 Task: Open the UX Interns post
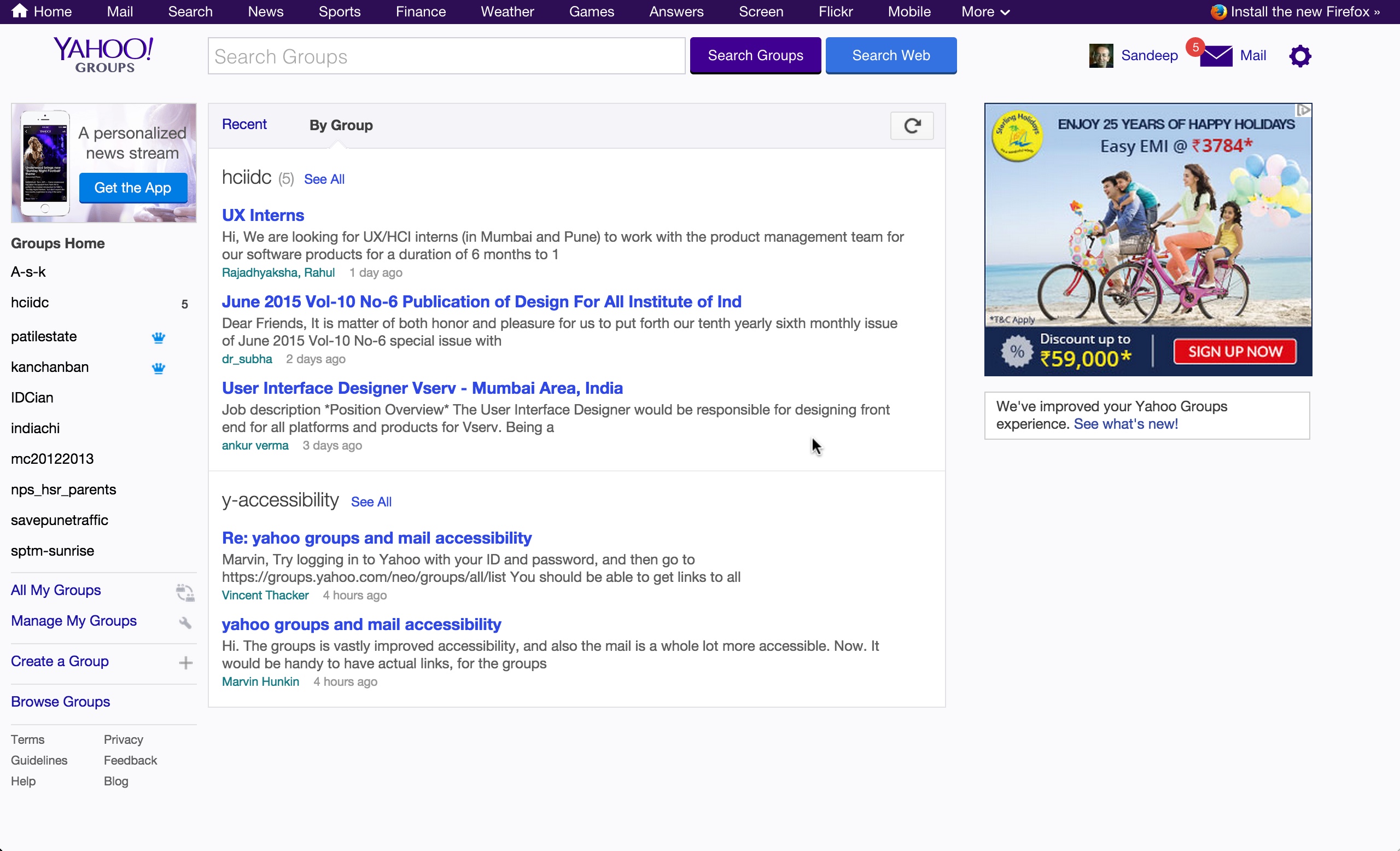tap(263, 215)
